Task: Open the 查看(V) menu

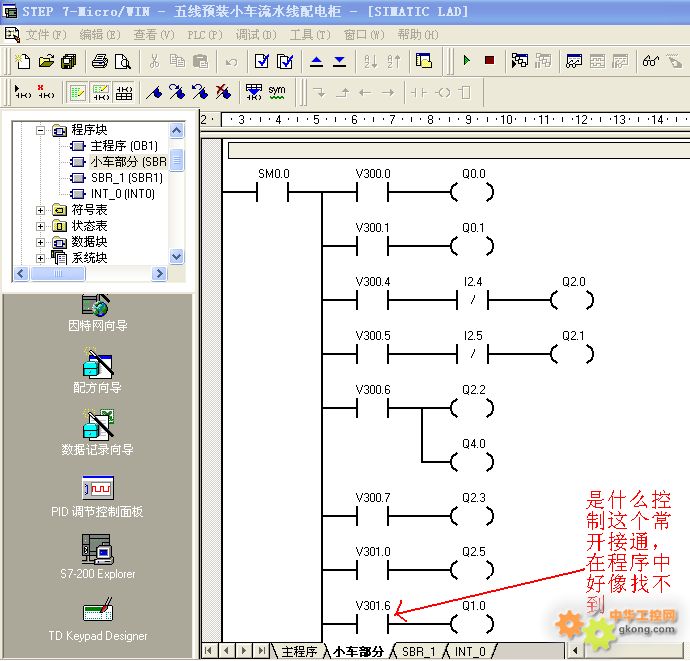Action: pos(154,35)
